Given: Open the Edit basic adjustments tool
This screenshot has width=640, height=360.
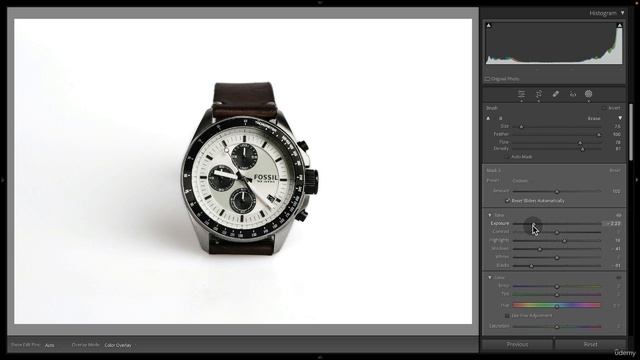Looking at the screenshot, I should point(522,94).
